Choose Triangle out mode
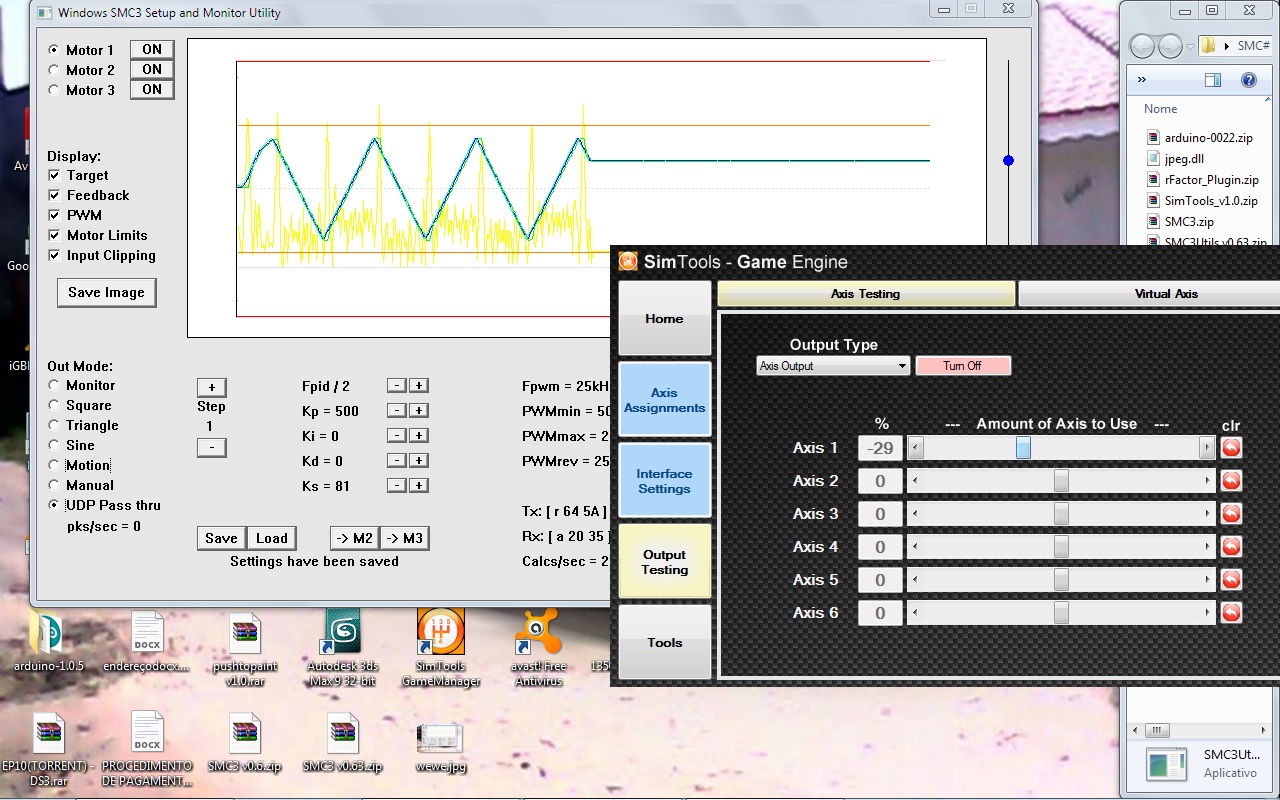Screen dimensions: 1280x800 point(54,425)
